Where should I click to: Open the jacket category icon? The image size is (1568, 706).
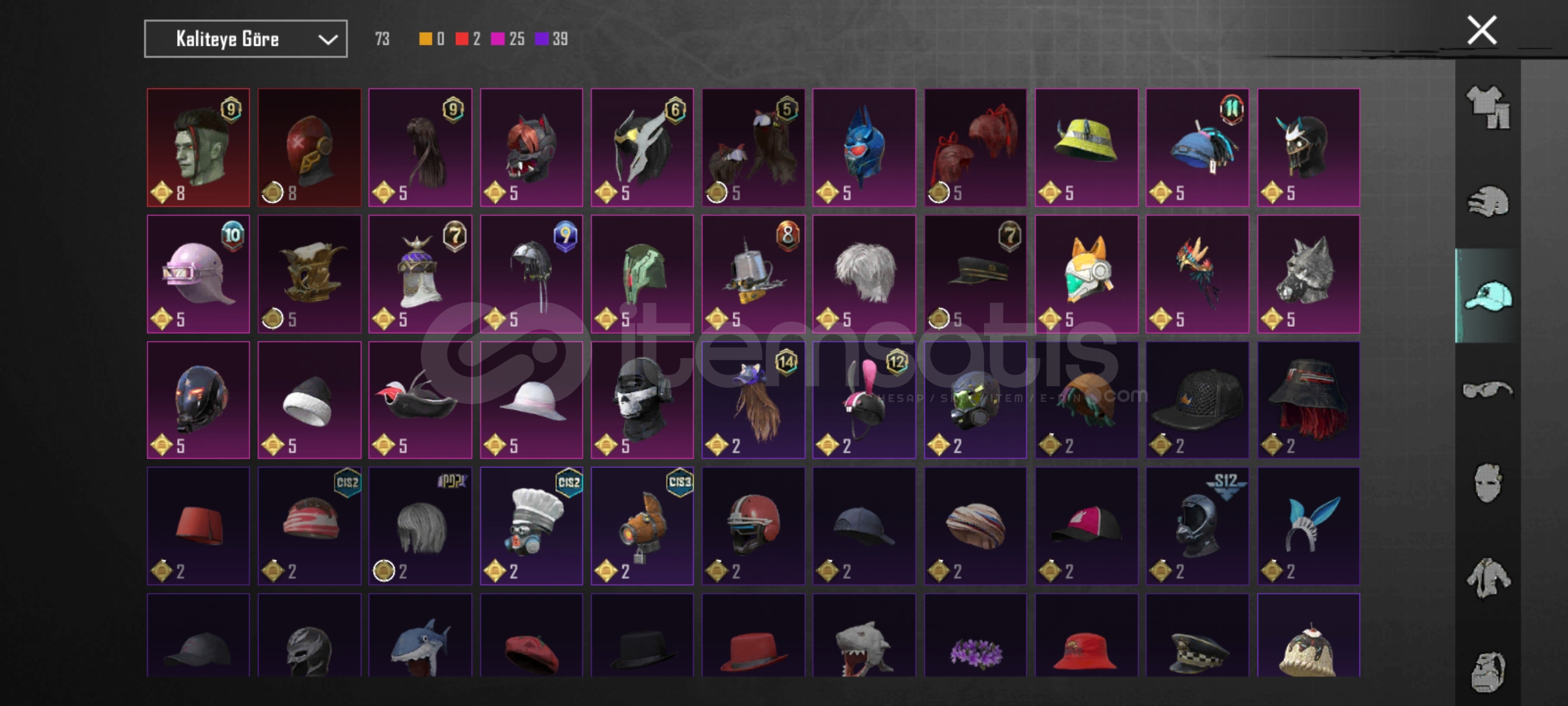click(1488, 578)
